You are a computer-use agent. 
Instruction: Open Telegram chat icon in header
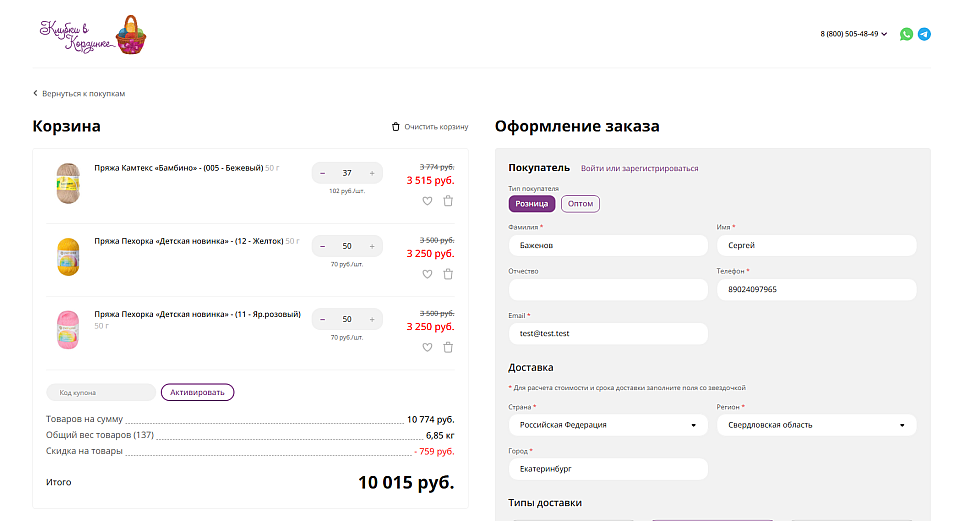924,34
